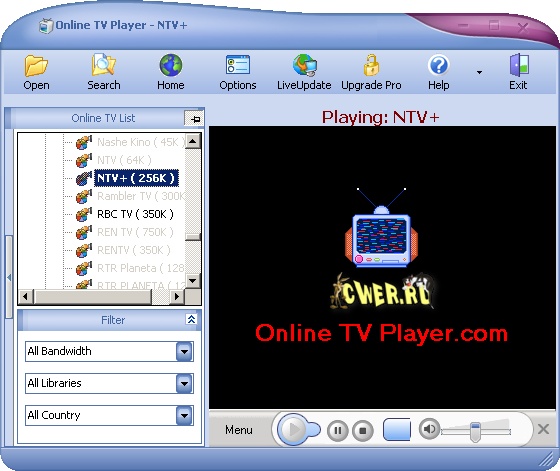Pause the playback
The width and height of the screenshot is (560, 471).
click(x=338, y=430)
